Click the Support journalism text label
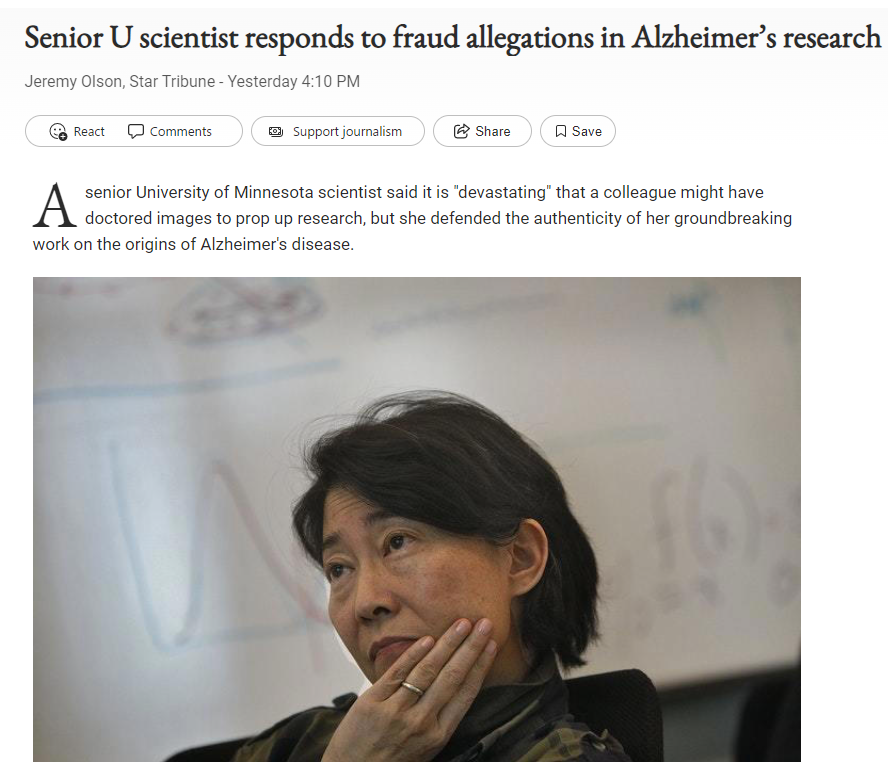 347,131
